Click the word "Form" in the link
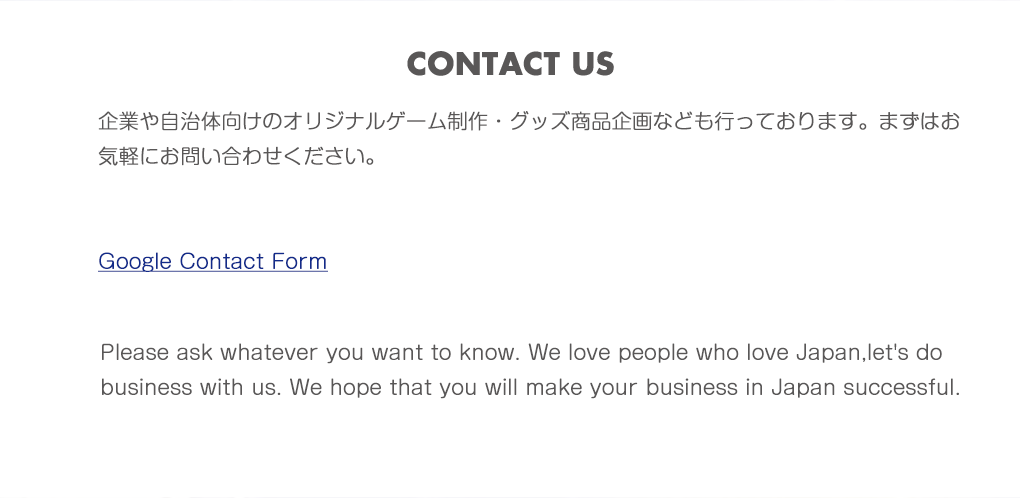The width and height of the screenshot is (1020, 498). click(299, 261)
